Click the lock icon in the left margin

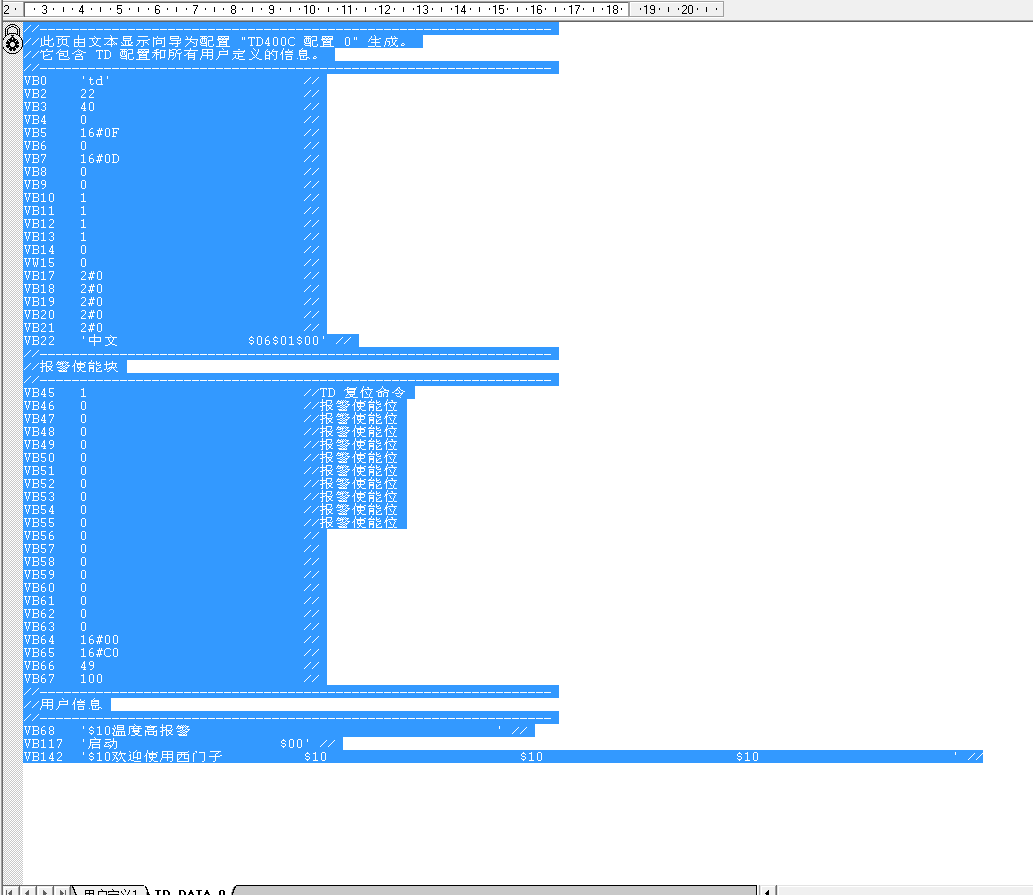[13, 39]
